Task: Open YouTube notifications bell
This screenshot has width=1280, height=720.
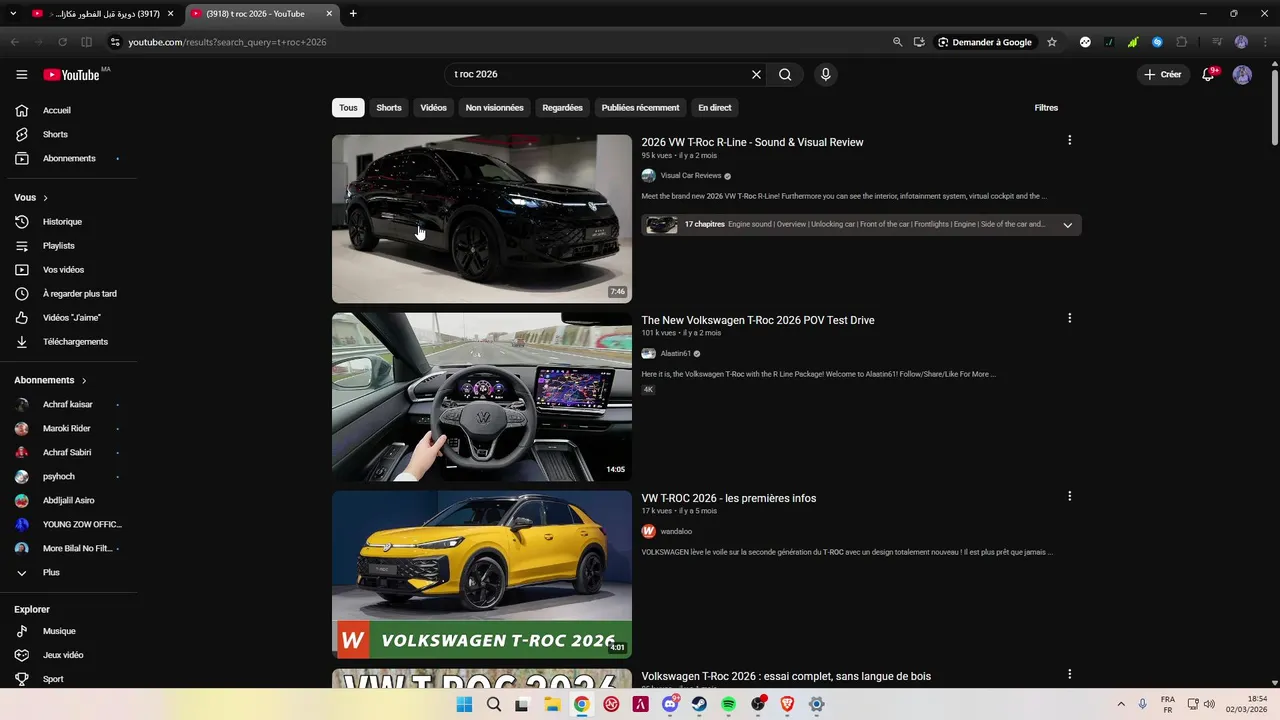Action: click(1208, 75)
